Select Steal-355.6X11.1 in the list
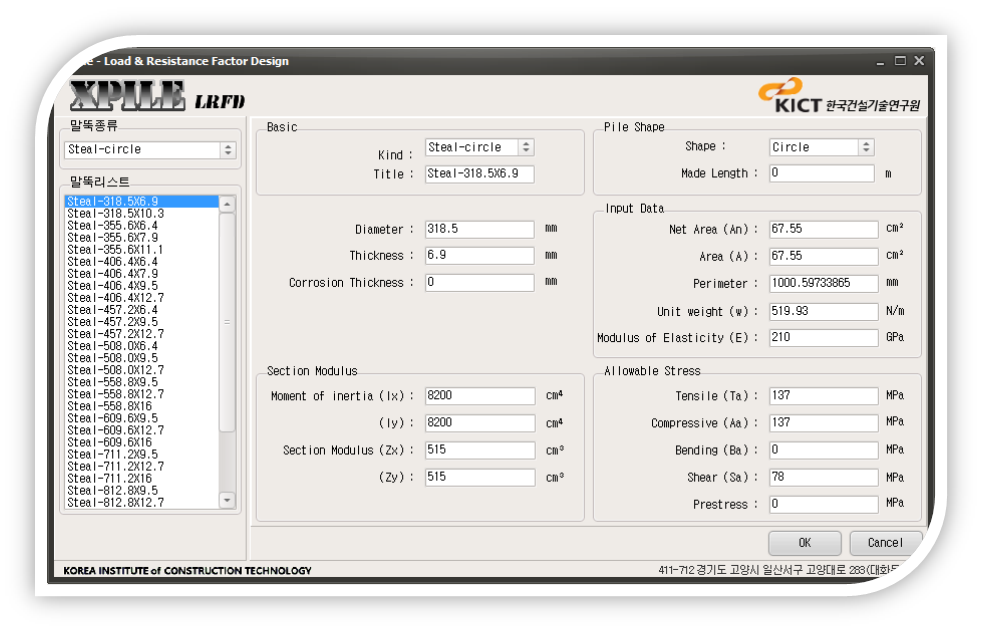The width and height of the screenshot is (983, 632). 142,250
